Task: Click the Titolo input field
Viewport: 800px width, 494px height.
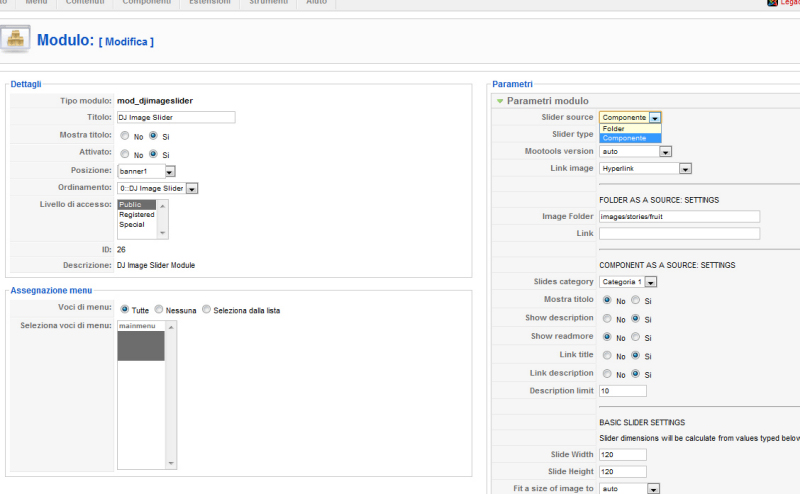Action: click(x=176, y=117)
